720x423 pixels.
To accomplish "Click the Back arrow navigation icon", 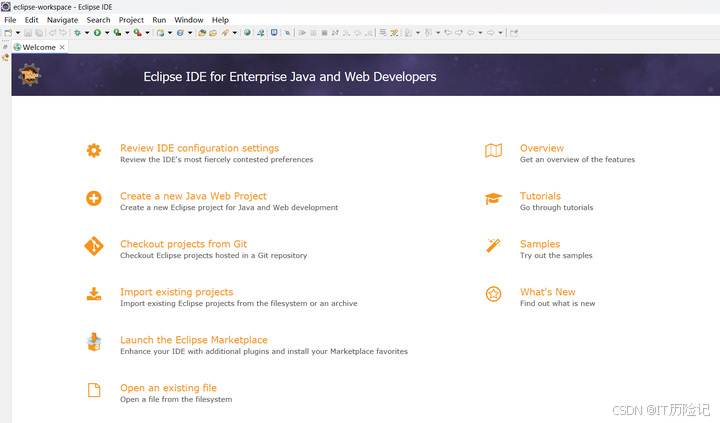I will point(470,33).
